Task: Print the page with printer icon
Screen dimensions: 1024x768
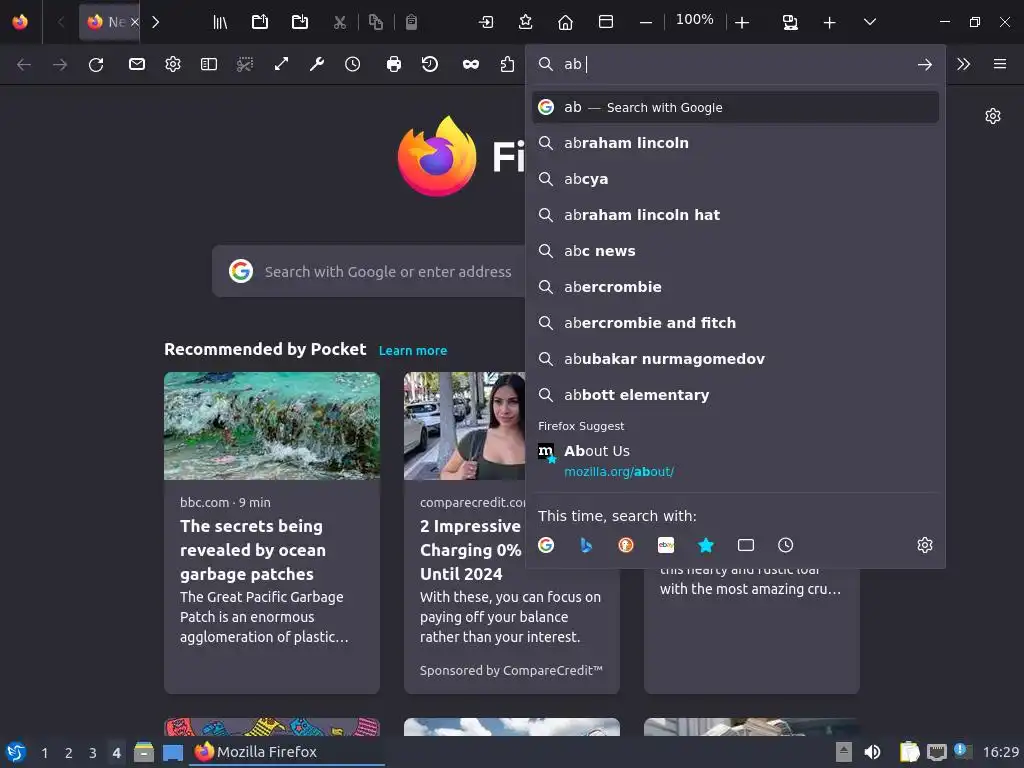Action: [394, 64]
